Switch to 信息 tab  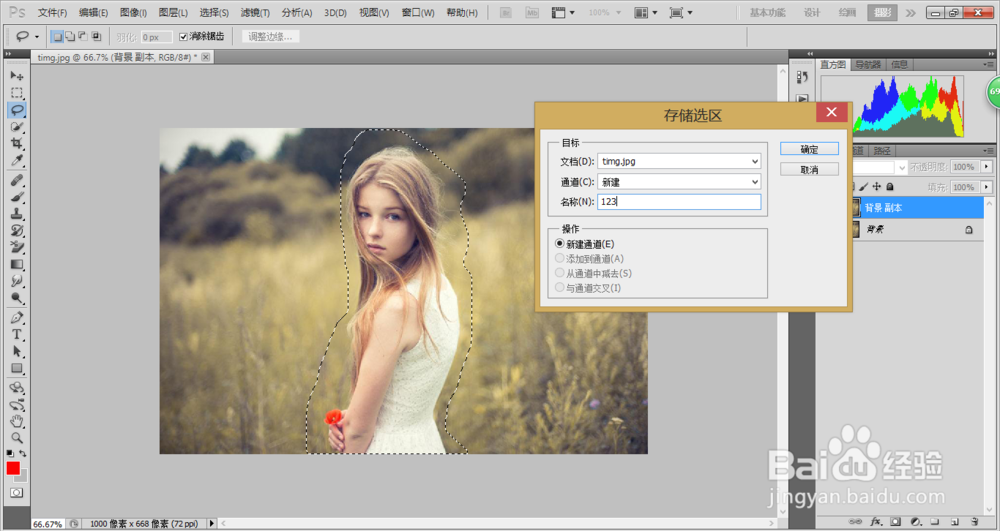point(899,64)
